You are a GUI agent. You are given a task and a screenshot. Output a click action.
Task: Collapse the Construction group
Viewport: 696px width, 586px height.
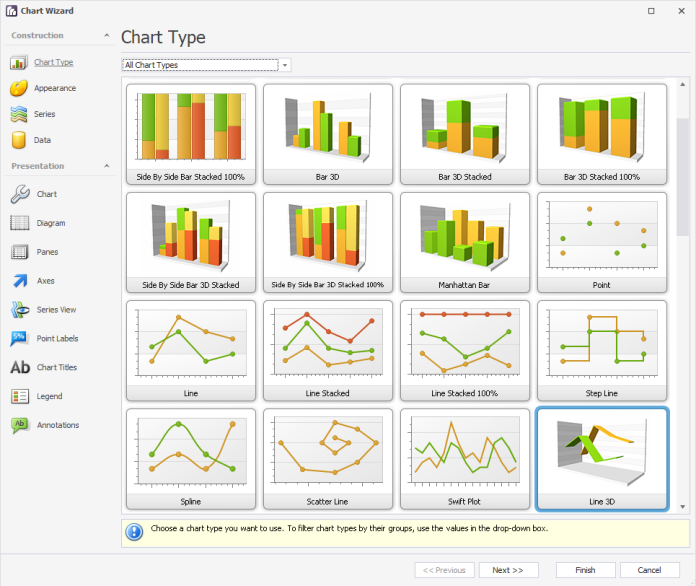(107, 36)
